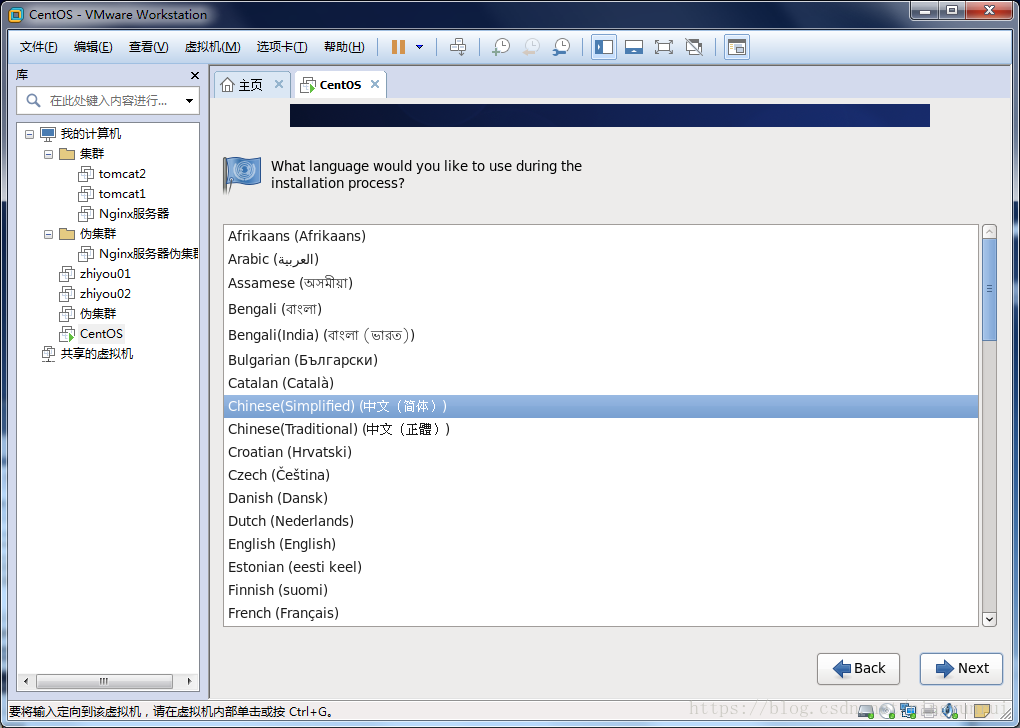Screen dimensions: 1020x728
Task: Select Croatian language
Action: pyautogui.click(x=600, y=452)
